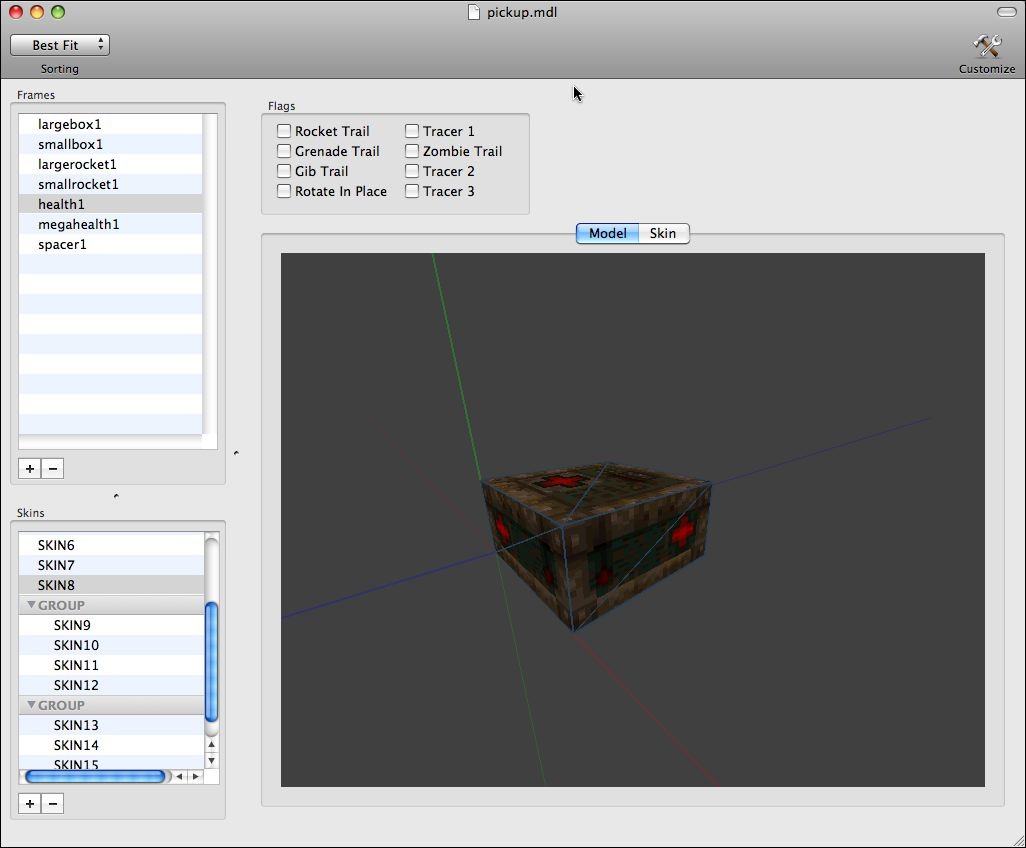Select the largerocket1 frame
This screenshot has height=848, width=1026.
click(x=110, y=164)
